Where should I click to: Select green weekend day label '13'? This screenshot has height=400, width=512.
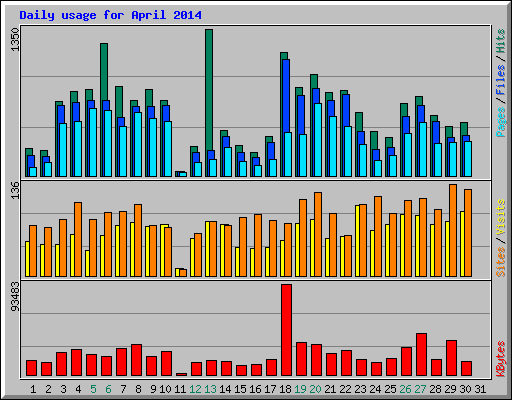coord(210,389)
